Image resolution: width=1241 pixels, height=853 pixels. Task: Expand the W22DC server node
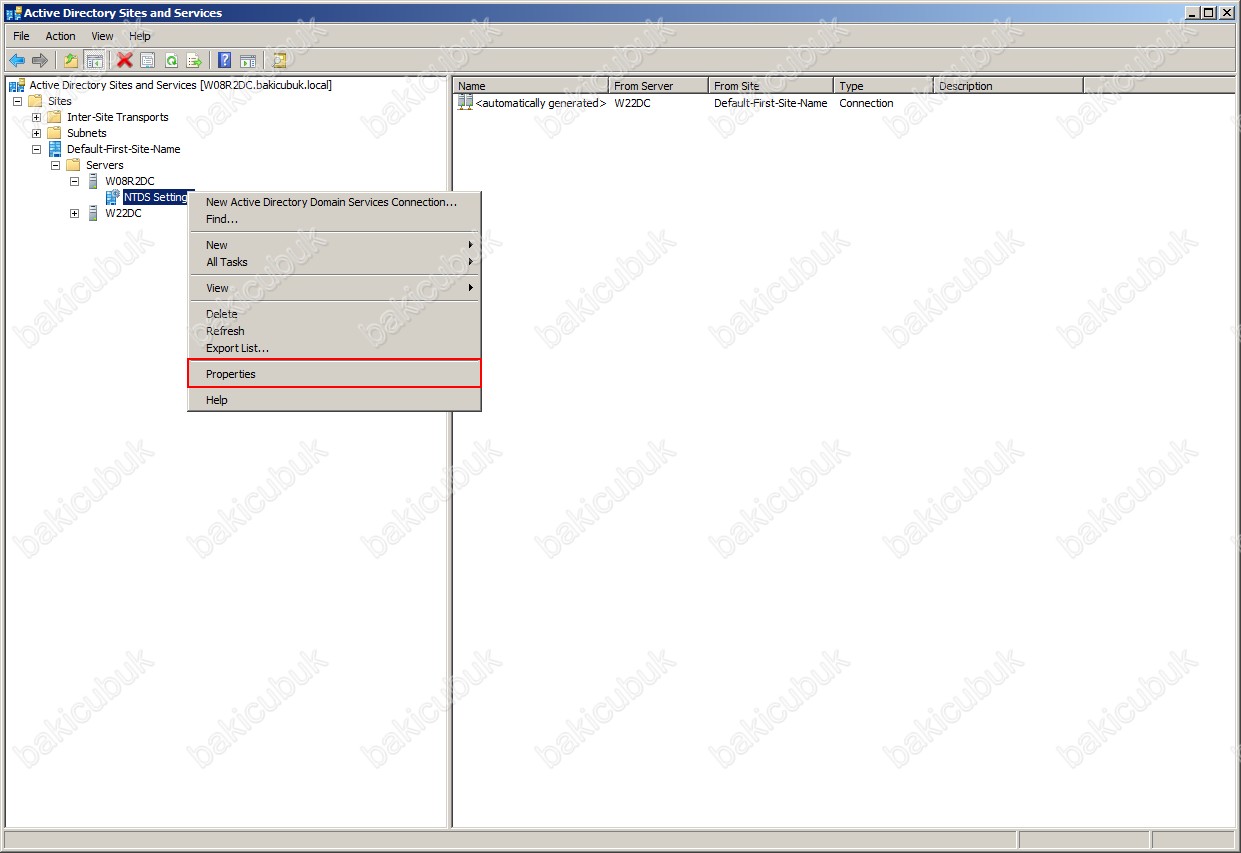74,213
